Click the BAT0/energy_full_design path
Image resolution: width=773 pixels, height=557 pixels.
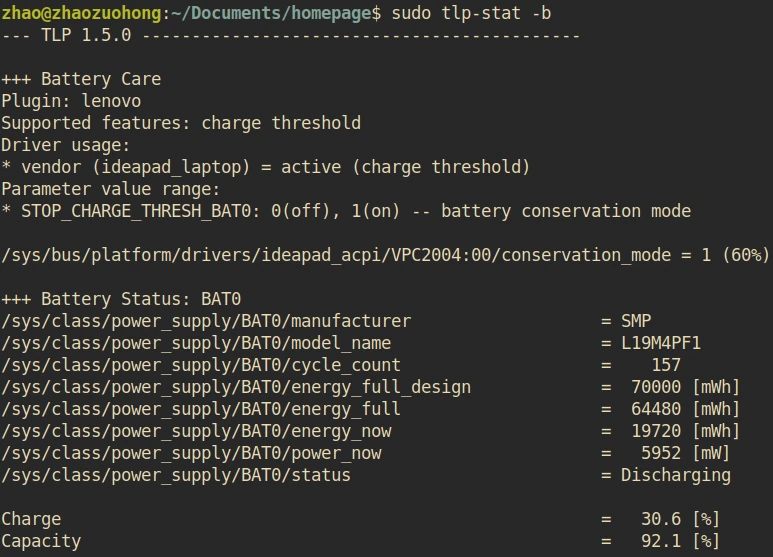coord(236,387)
